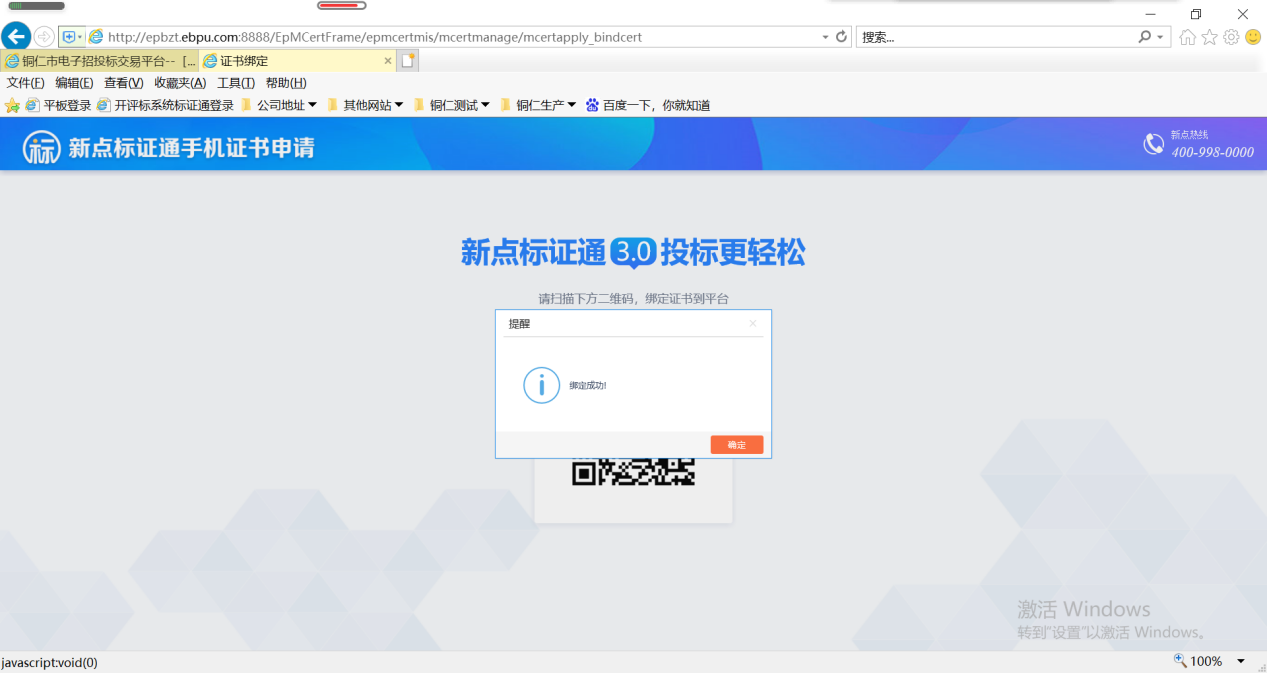Close the 提醒 dialog with X
Image resolution: width=1267 pixels, height=673 pixels.
(753, 323)
